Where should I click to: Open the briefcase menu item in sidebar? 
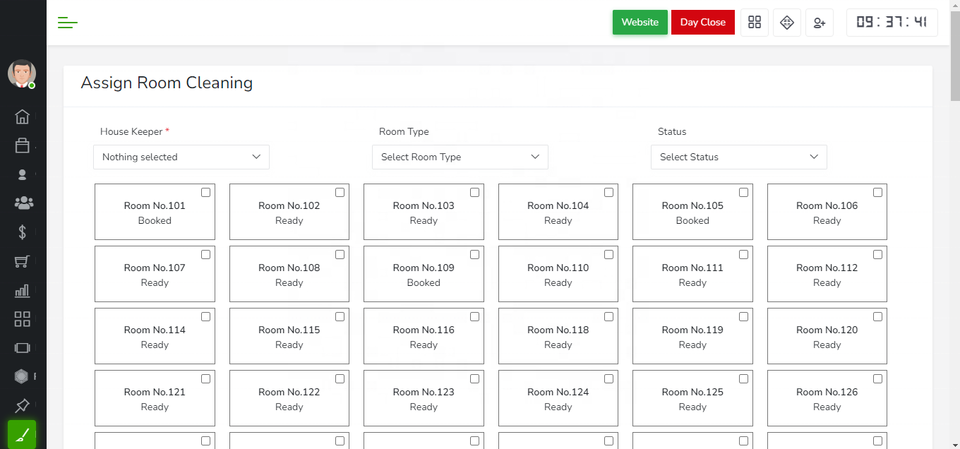(x=22, y=146)
